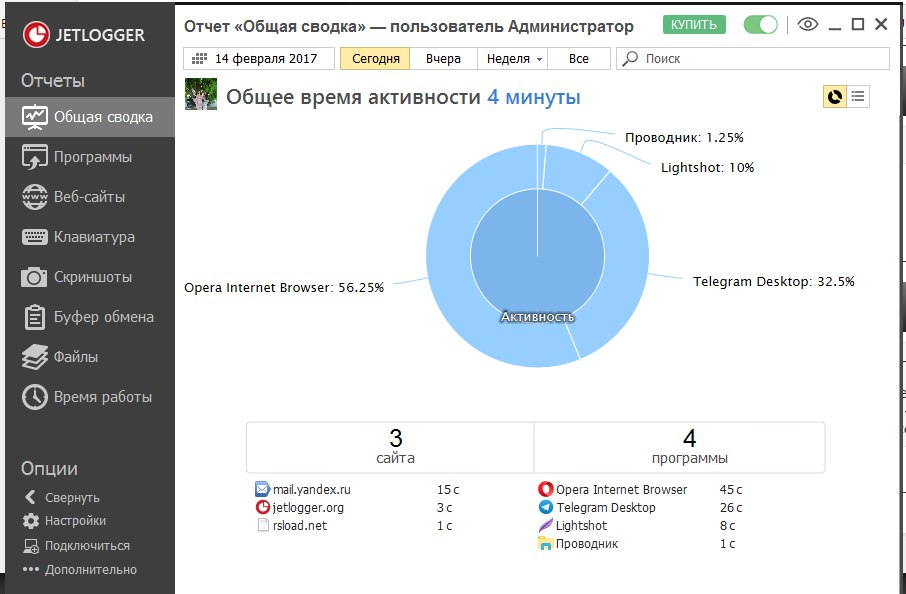Screen dimensions: 906x594
Task: Click the user avatar thumbnail
Action: pyautogui.click(x=200, y=94)
